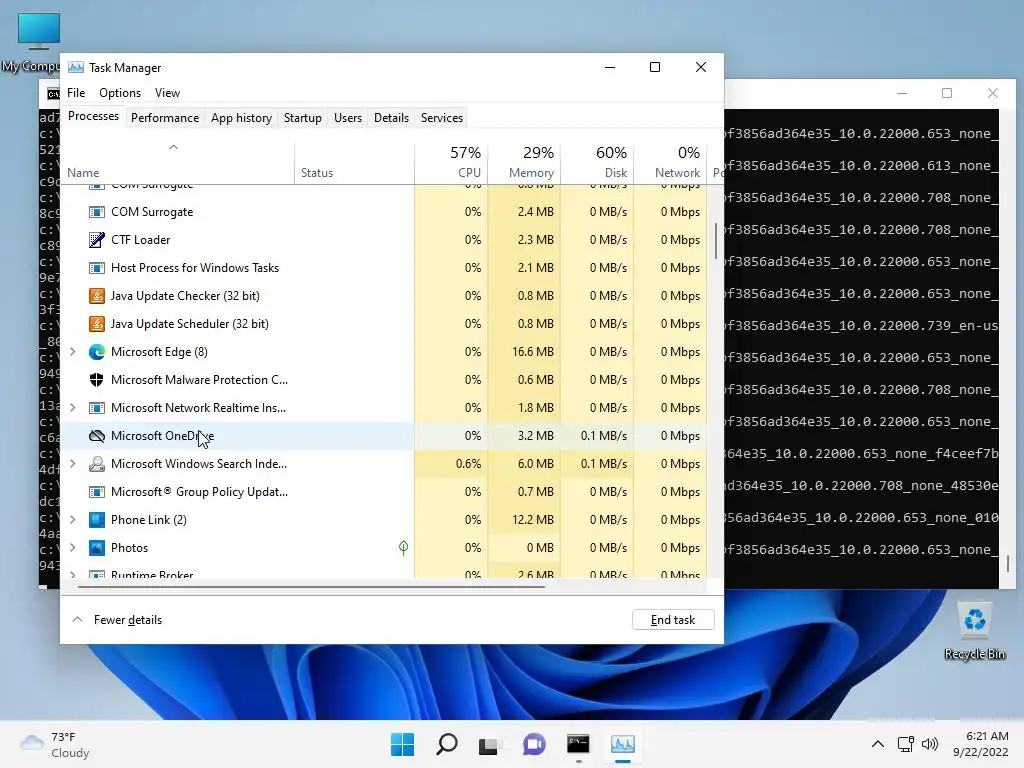Click the Task Manager title bar icon
Viewport: 1024px width, 768px height.
pyautogui.click(x=76, y=67)
